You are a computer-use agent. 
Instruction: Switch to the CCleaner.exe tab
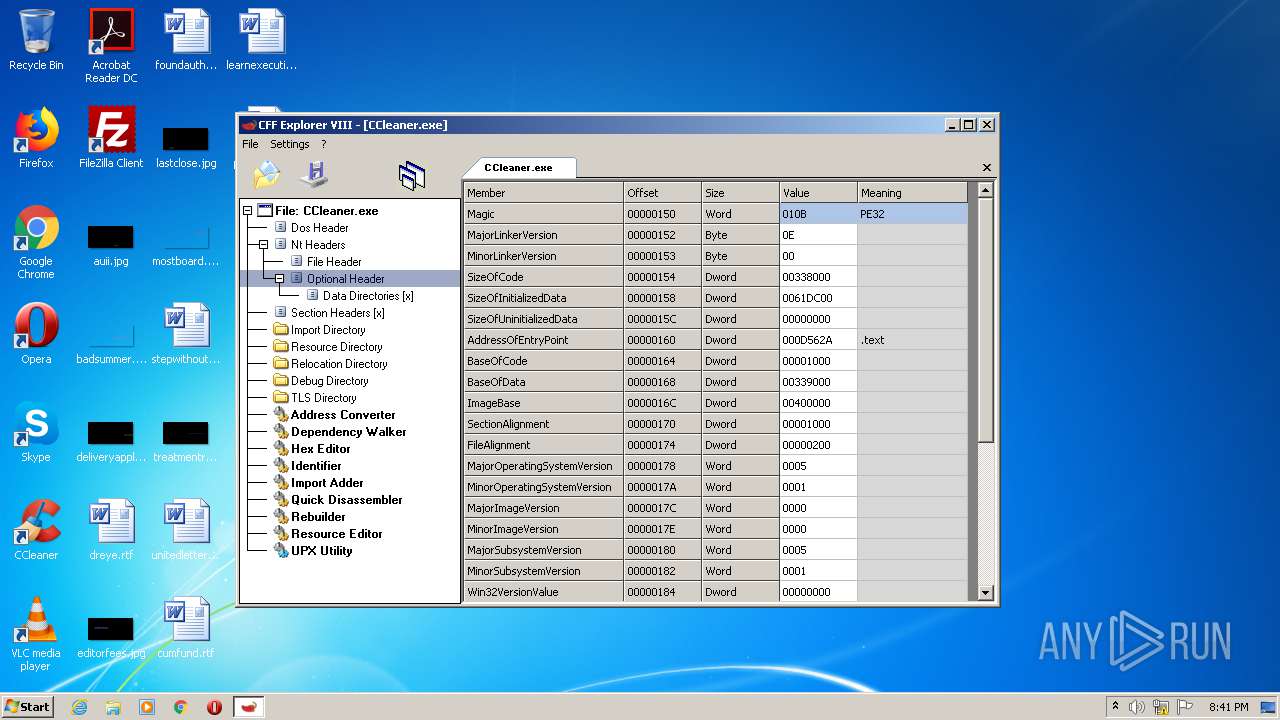518,168
